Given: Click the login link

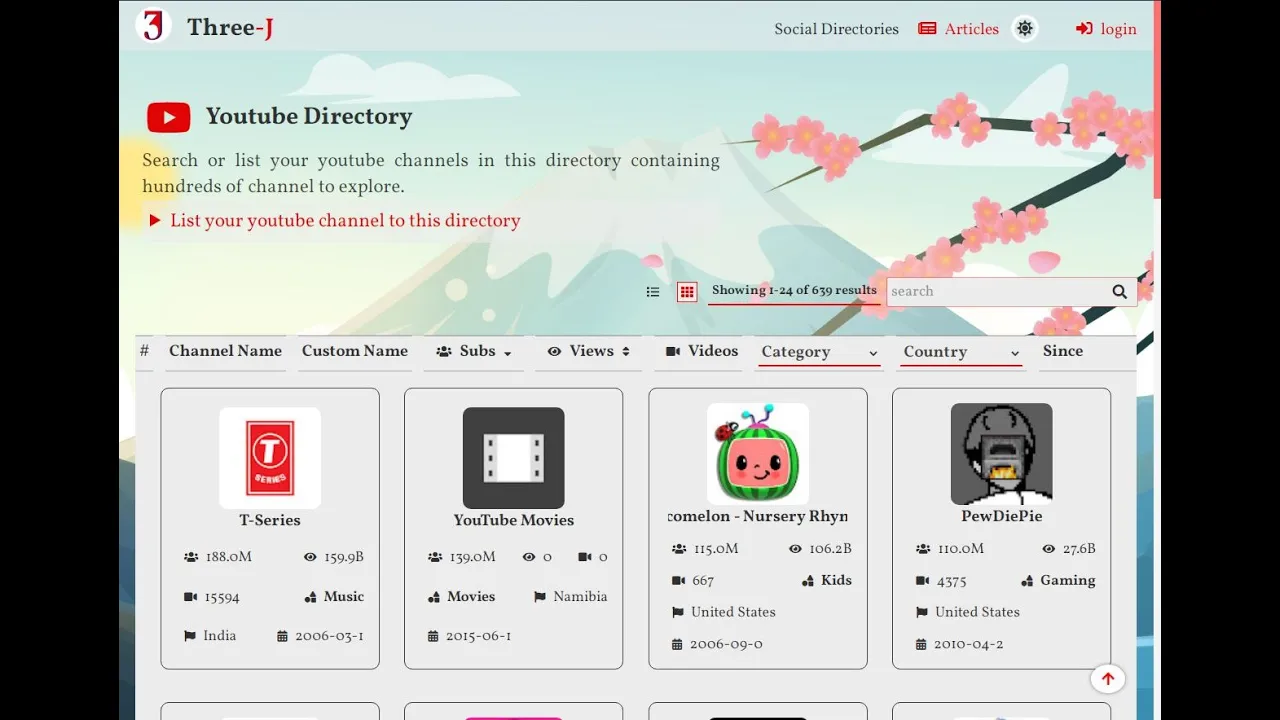Looking at the screenshot, I should point(1106,29).
